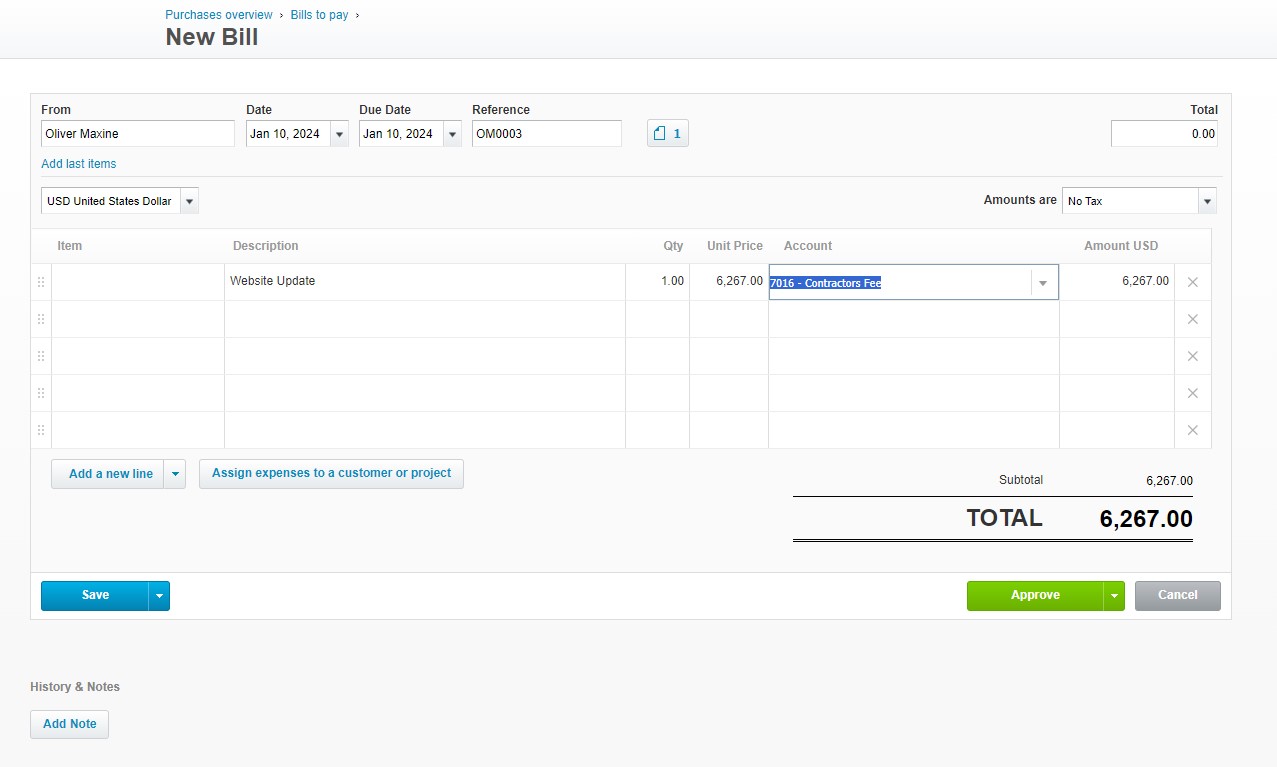Select the Unit Price cell 6,267.00
Screen dimensions: 1277x767
[x=729, y=282]
